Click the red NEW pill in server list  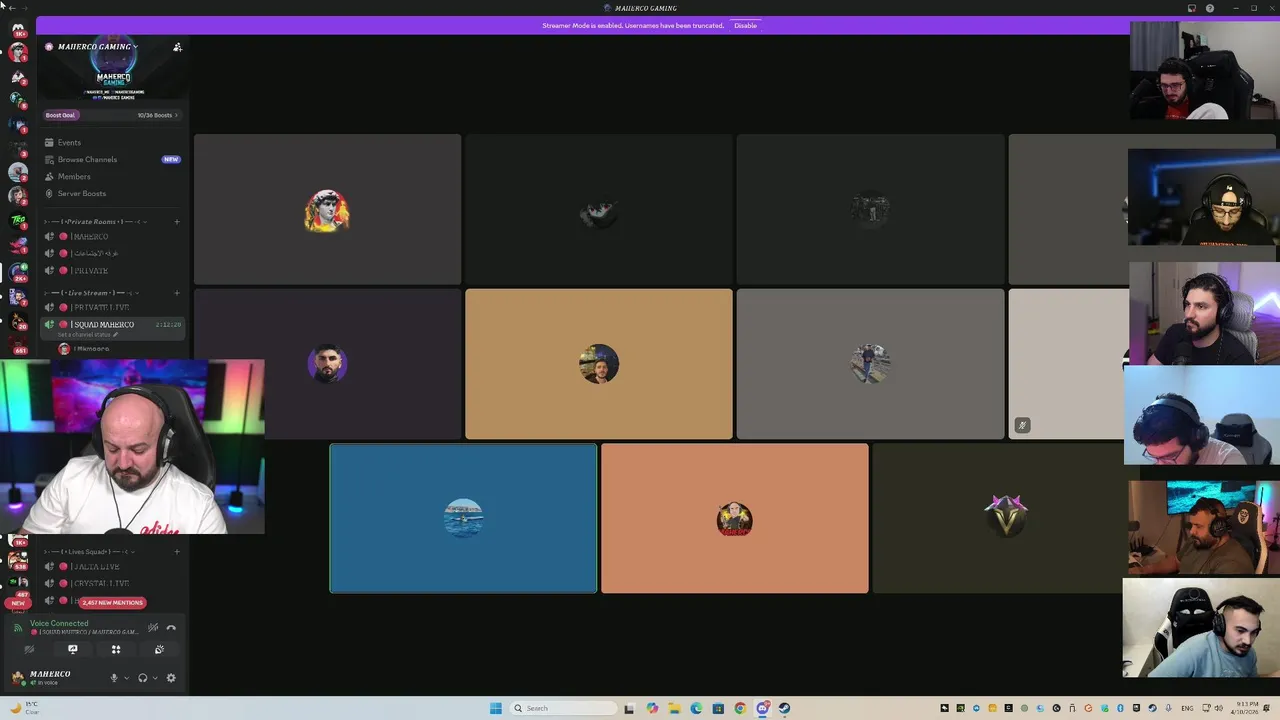[18, 603]
